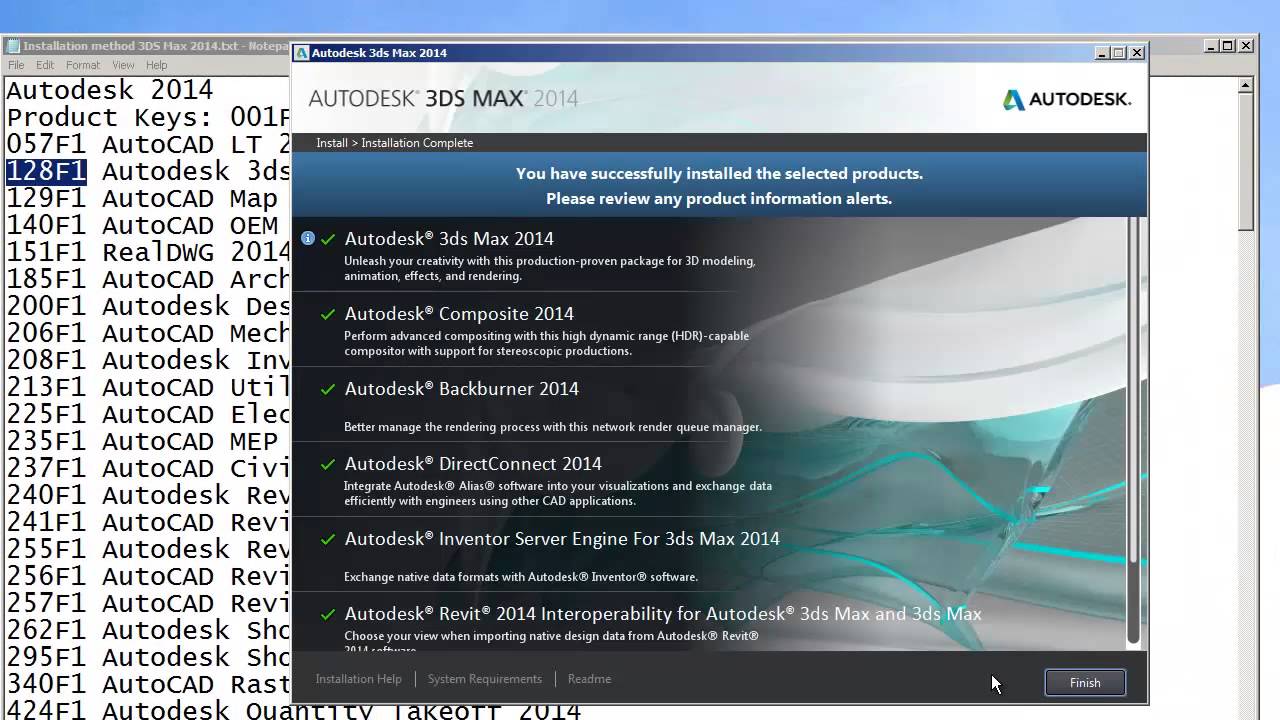Click the highlighted '128F1' key in Notepad
The height and width of the screenshot is (720, 1280).
click(46, 171)
